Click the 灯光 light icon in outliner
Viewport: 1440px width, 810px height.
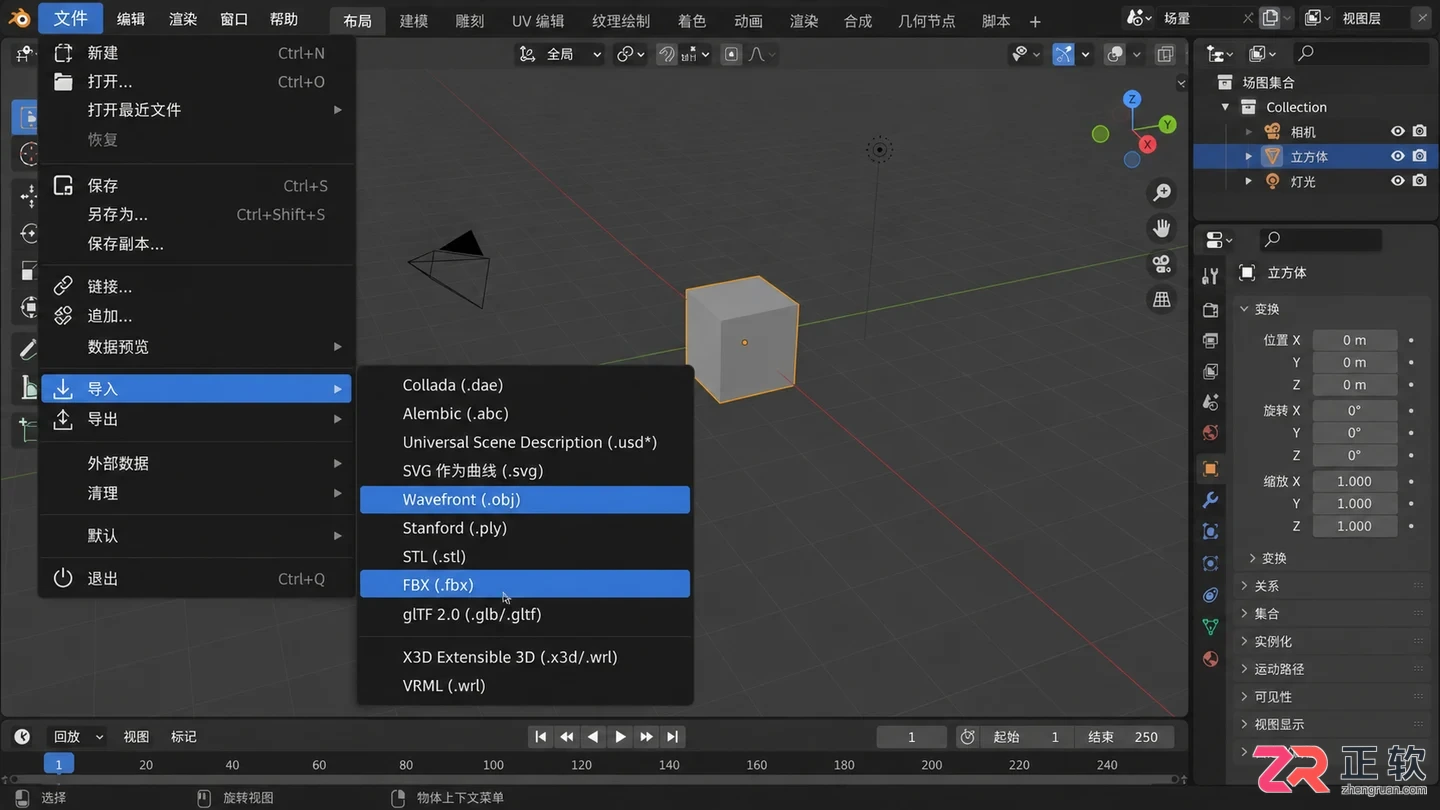pyautogui.click(x=1272, y=181)
